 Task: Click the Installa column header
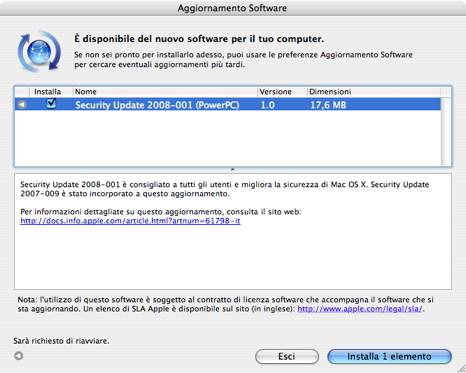[x=47, y=92]
